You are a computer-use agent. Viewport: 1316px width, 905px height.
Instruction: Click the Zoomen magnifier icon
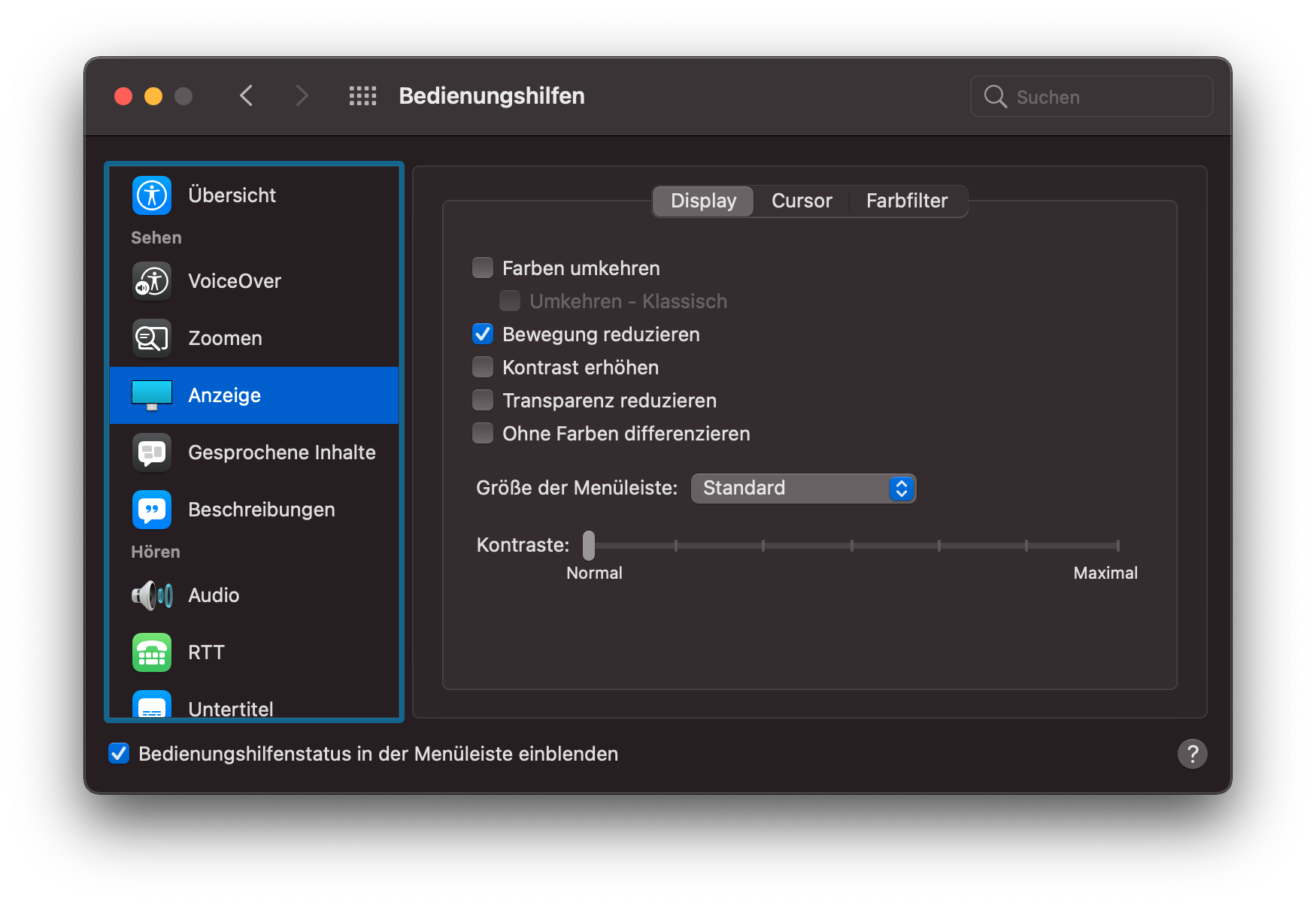click(x=151, y=337)
